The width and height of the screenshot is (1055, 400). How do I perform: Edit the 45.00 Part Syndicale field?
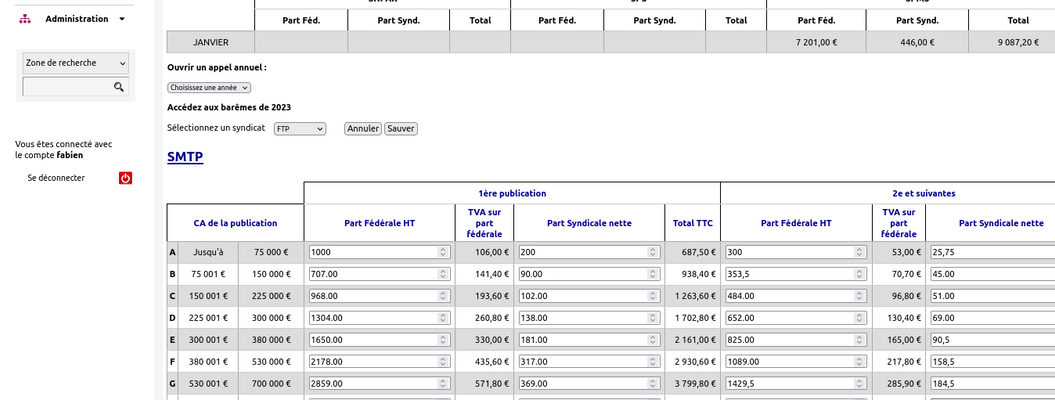(992, 274)
